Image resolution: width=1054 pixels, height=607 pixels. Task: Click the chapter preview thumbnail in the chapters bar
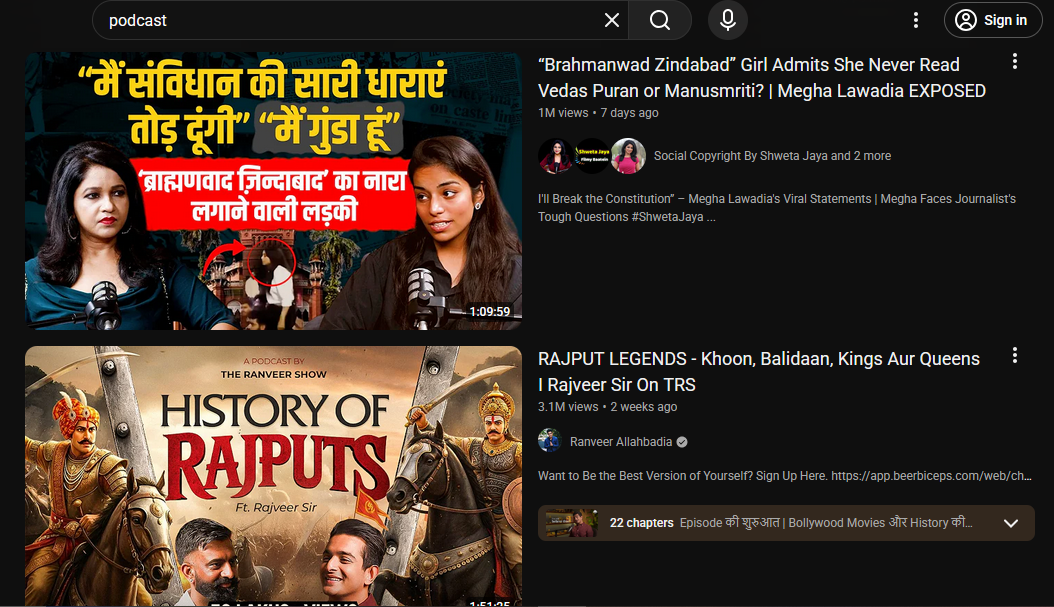pos(572,523)
